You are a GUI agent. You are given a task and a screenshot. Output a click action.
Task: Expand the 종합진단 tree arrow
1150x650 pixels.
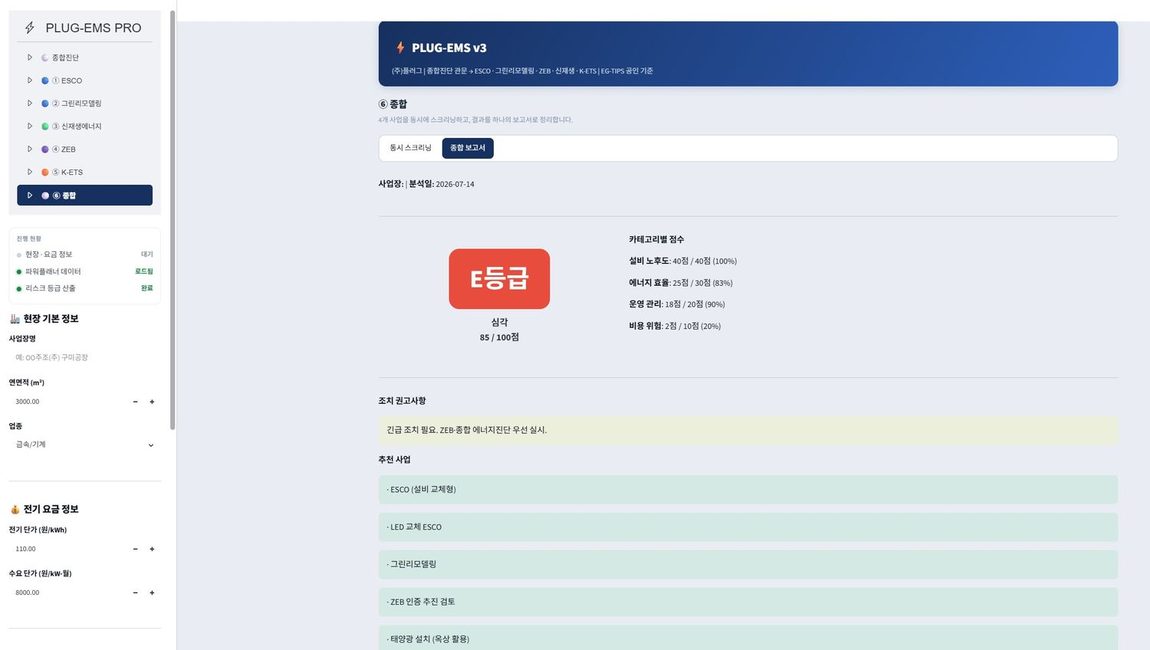[30, 57]
